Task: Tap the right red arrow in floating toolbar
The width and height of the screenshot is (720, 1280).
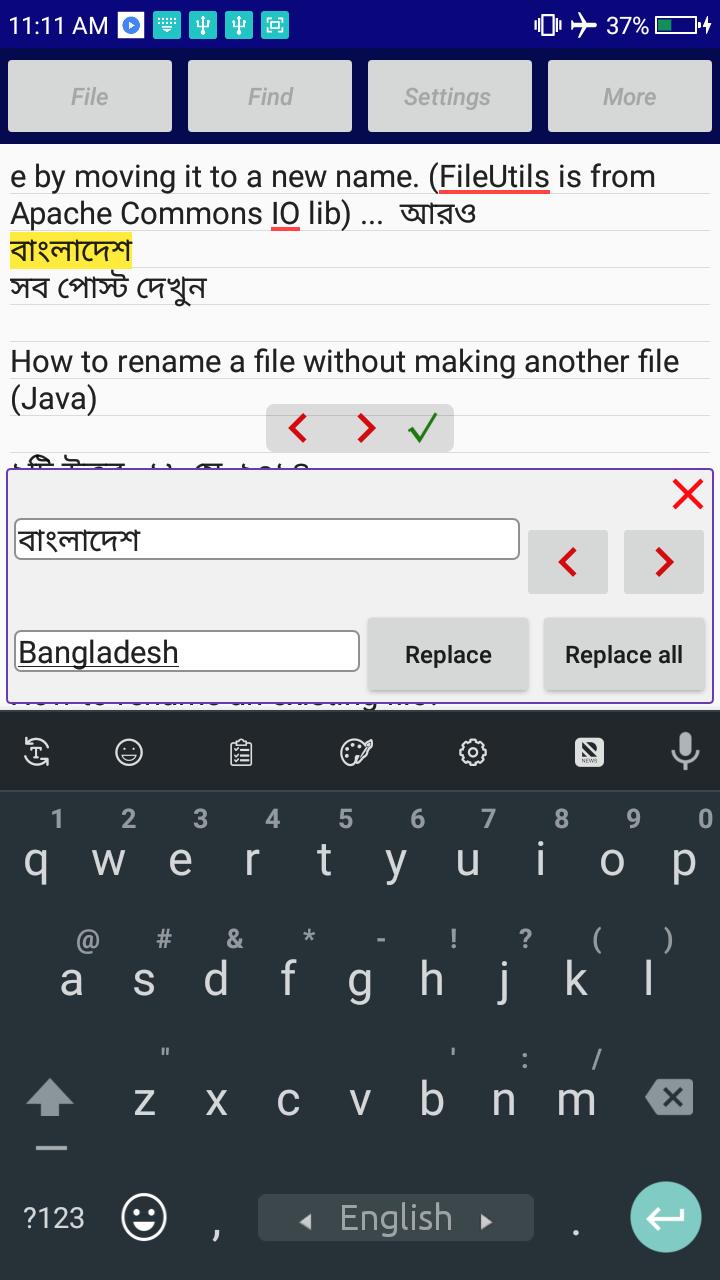Action: tap(366, 428)
